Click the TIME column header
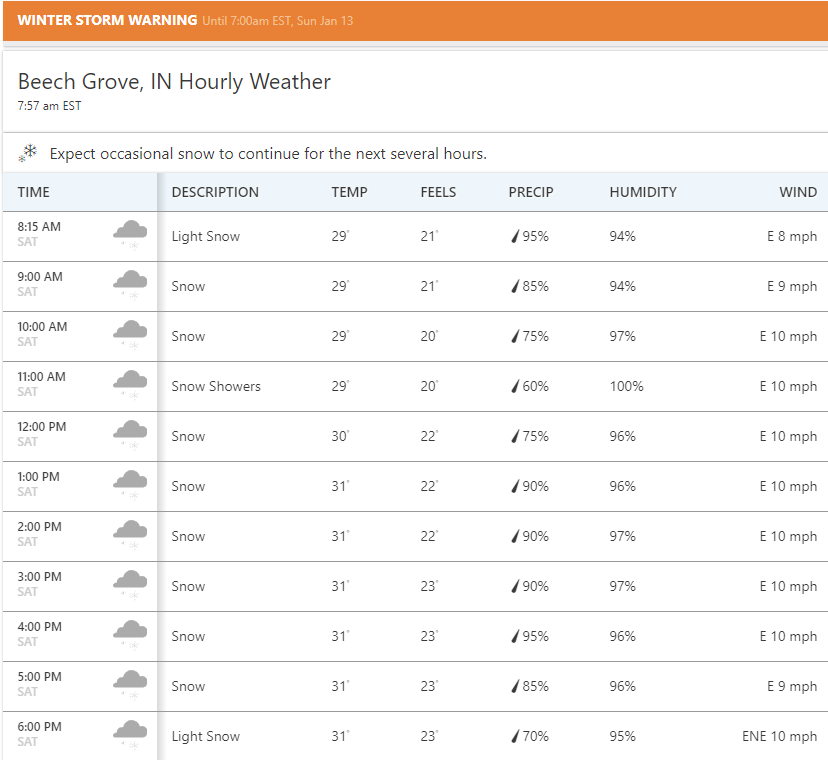The height and width of the screenshot is (760, 828). [x=34, y=192]
